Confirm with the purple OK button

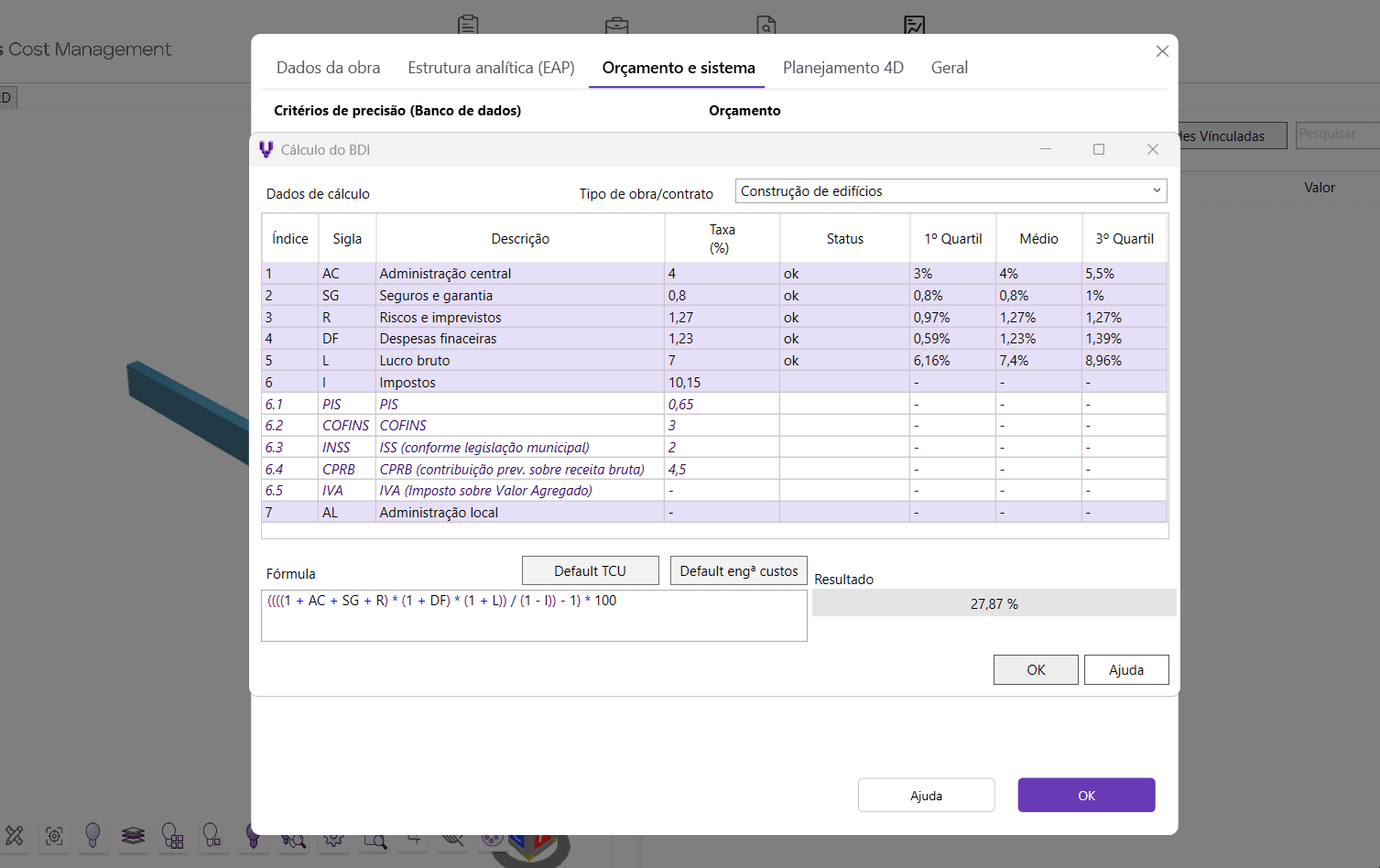tap(1086, 795)
